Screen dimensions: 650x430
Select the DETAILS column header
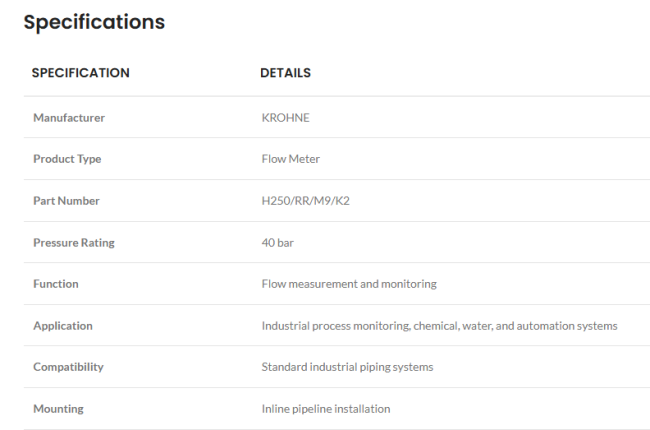[285, 73]
